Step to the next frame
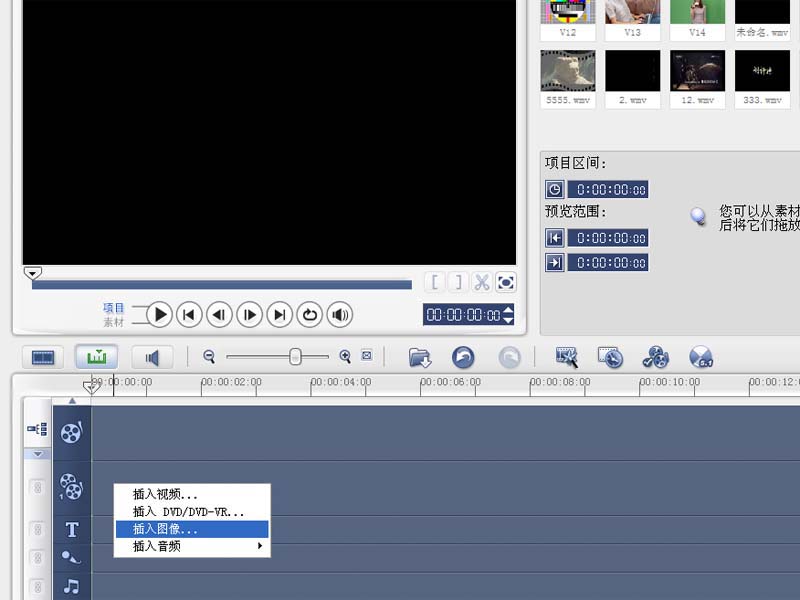Image resolution: width=800 pixels, height=600 pixels. pyautogui.click(x=249, y=314)
